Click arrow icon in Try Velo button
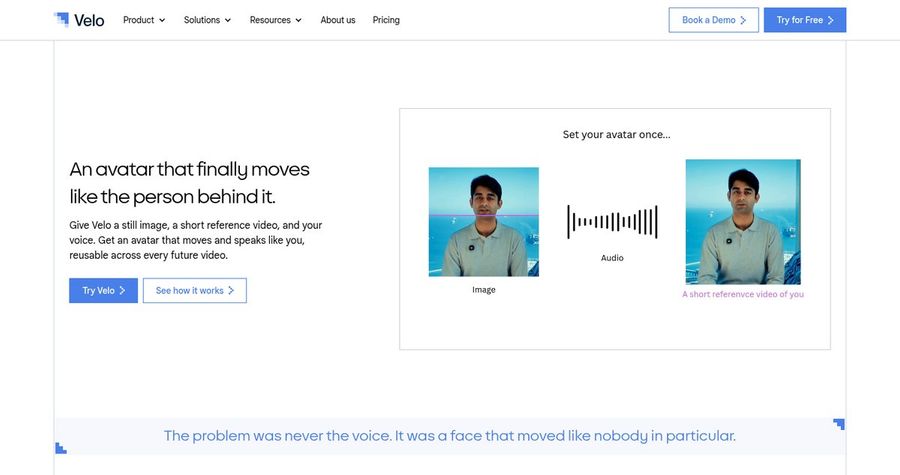 [x=122, y=291]
